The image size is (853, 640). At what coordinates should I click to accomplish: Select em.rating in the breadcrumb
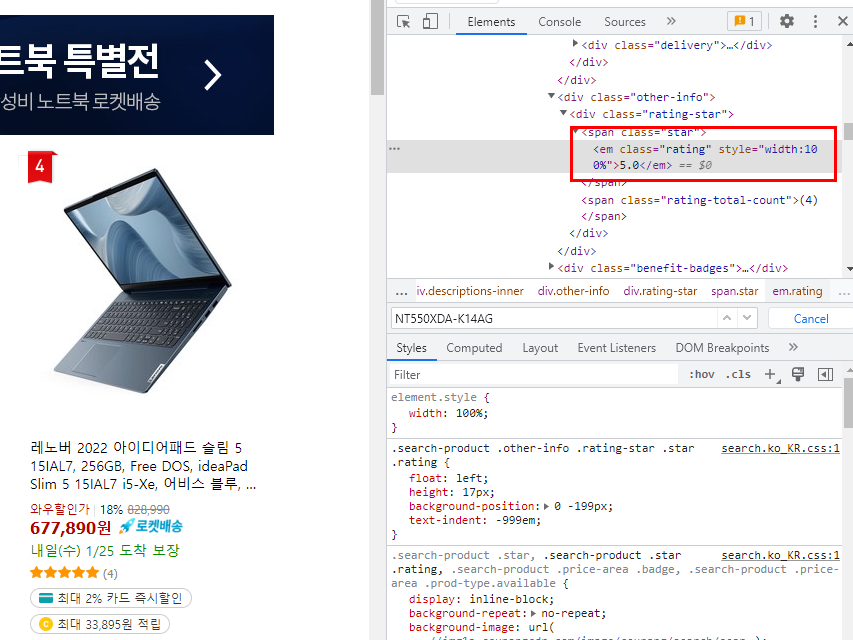click(797, 291)
